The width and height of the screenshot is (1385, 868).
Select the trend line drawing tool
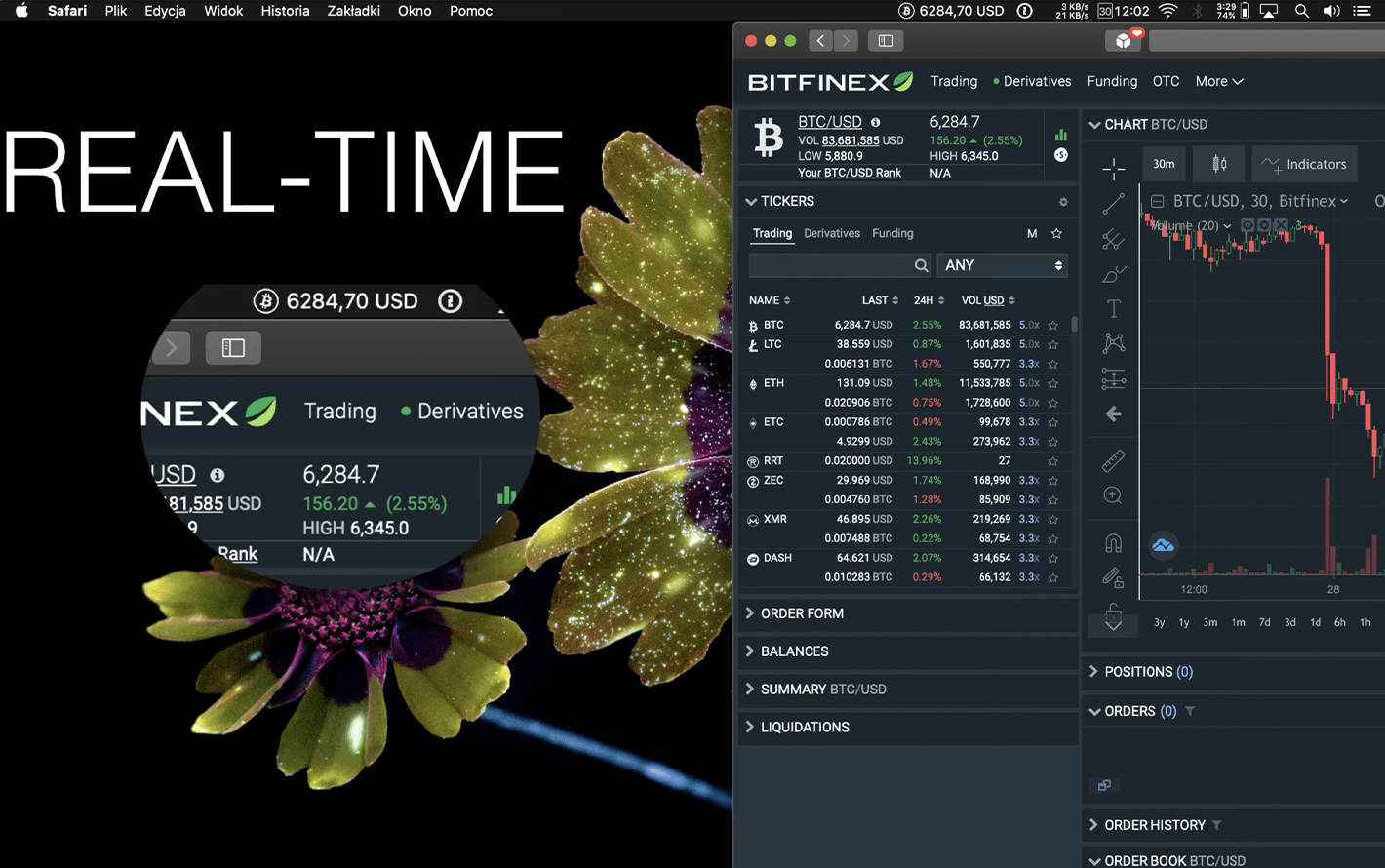1113,204
